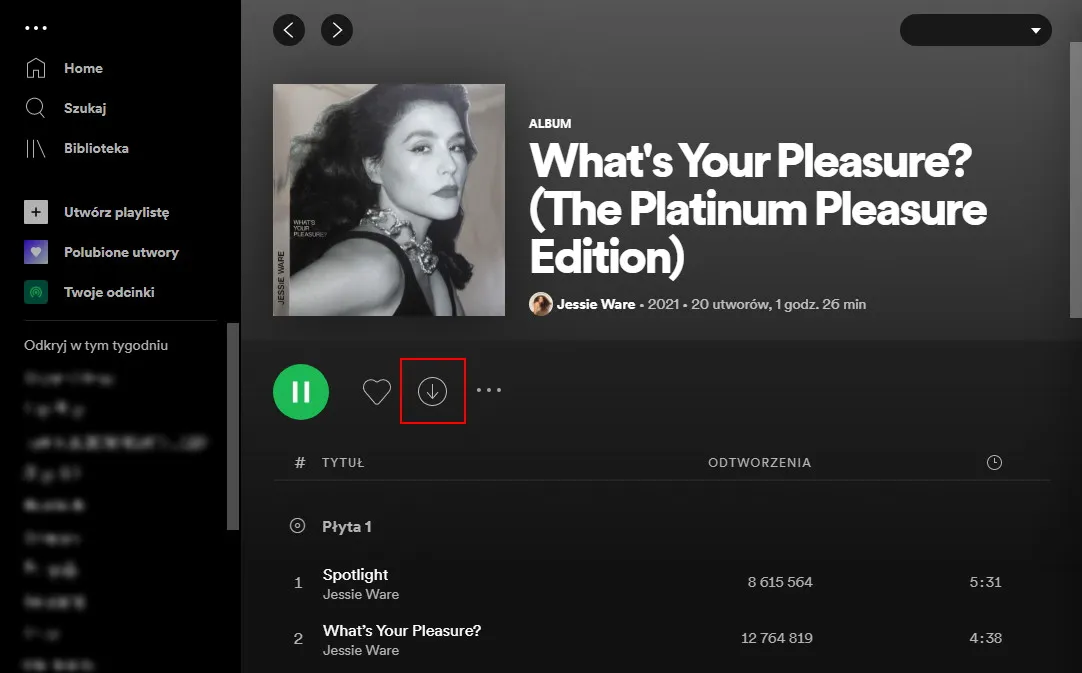Click the Utwórz playlistę plus icon
This screenshot has height=673, width=1082.
click(x=36, y=212)
